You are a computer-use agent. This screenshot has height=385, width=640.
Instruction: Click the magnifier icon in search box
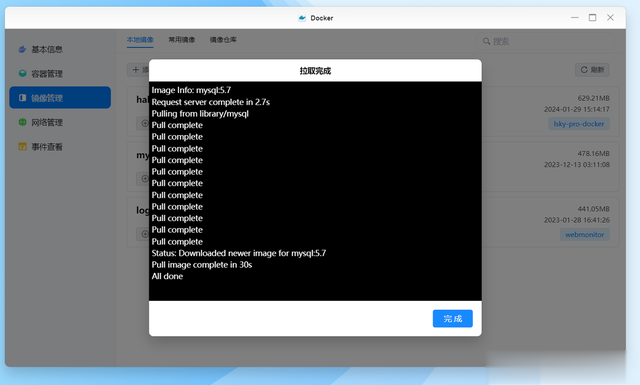click(x=486, y=41)
